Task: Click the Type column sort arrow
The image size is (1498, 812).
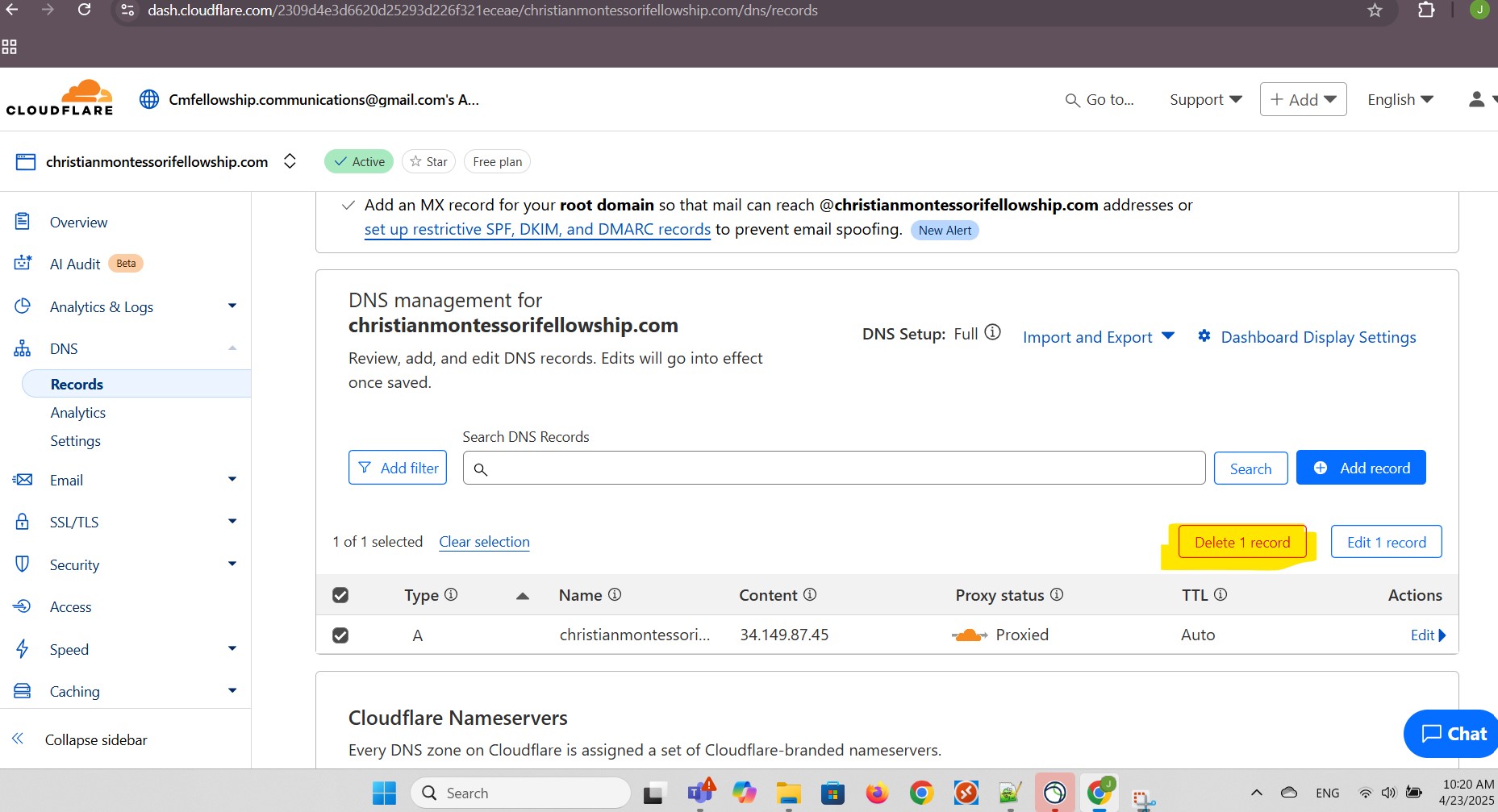Action: pos(523,596)
